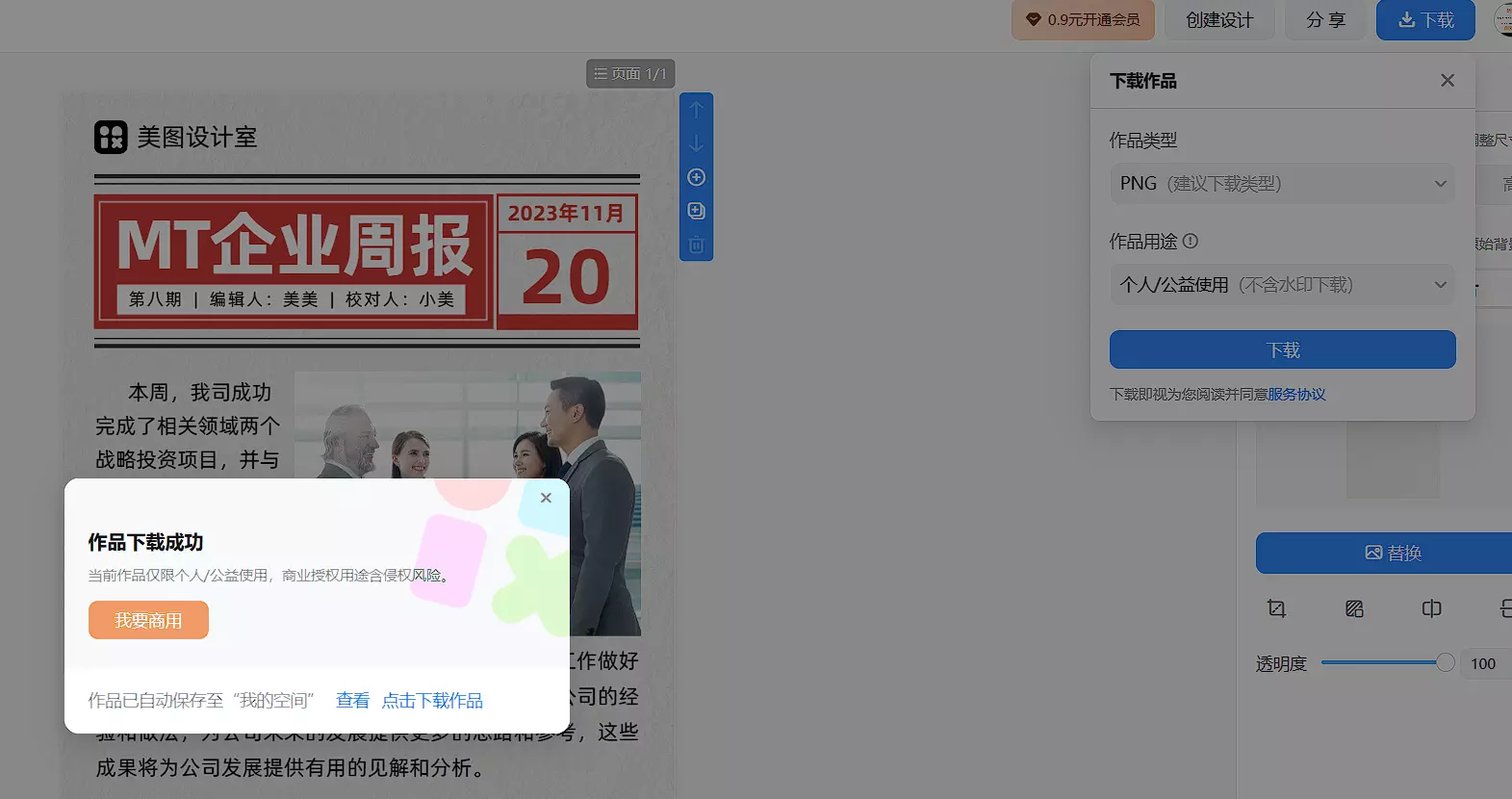1512x799 pixels.
Task: Dismiss the 作品下载成功 popup
Action: click(546, 498)
